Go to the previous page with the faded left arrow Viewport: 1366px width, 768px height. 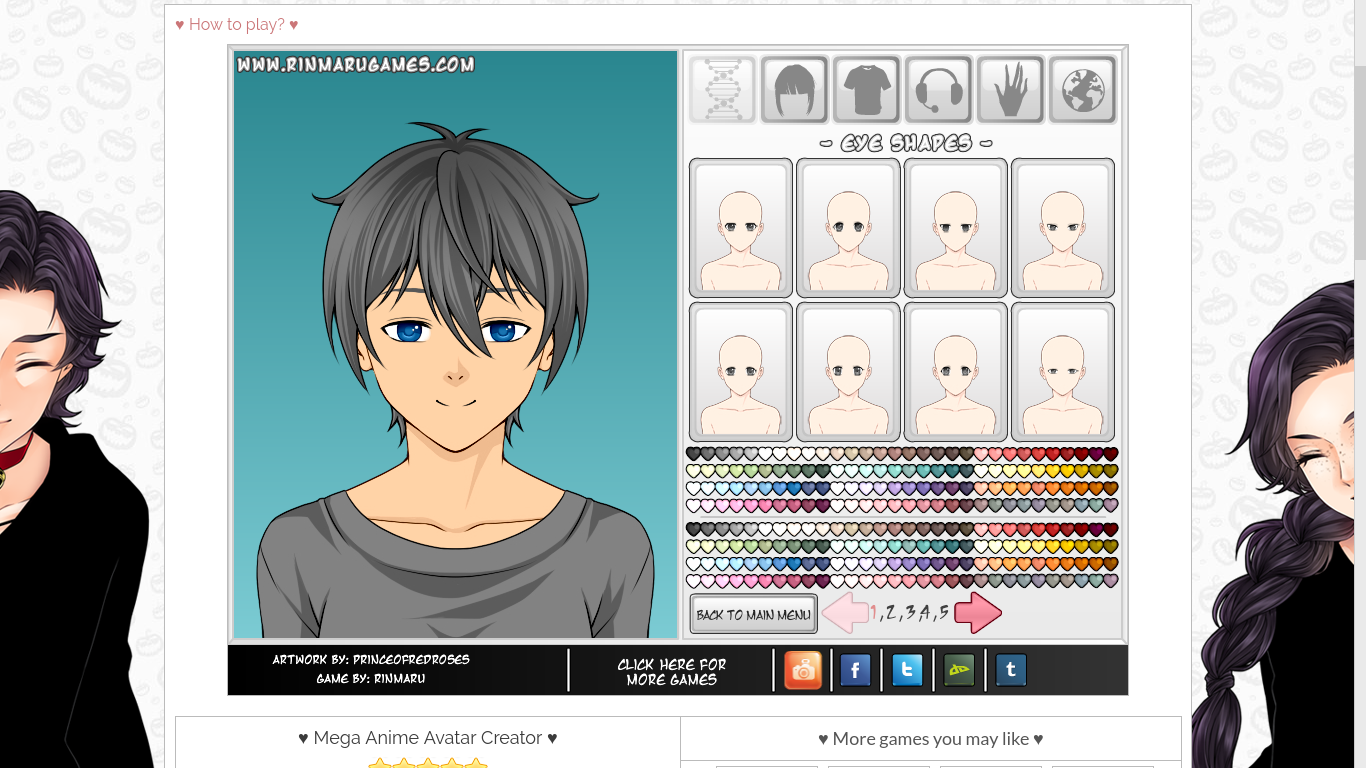(845, 613)
